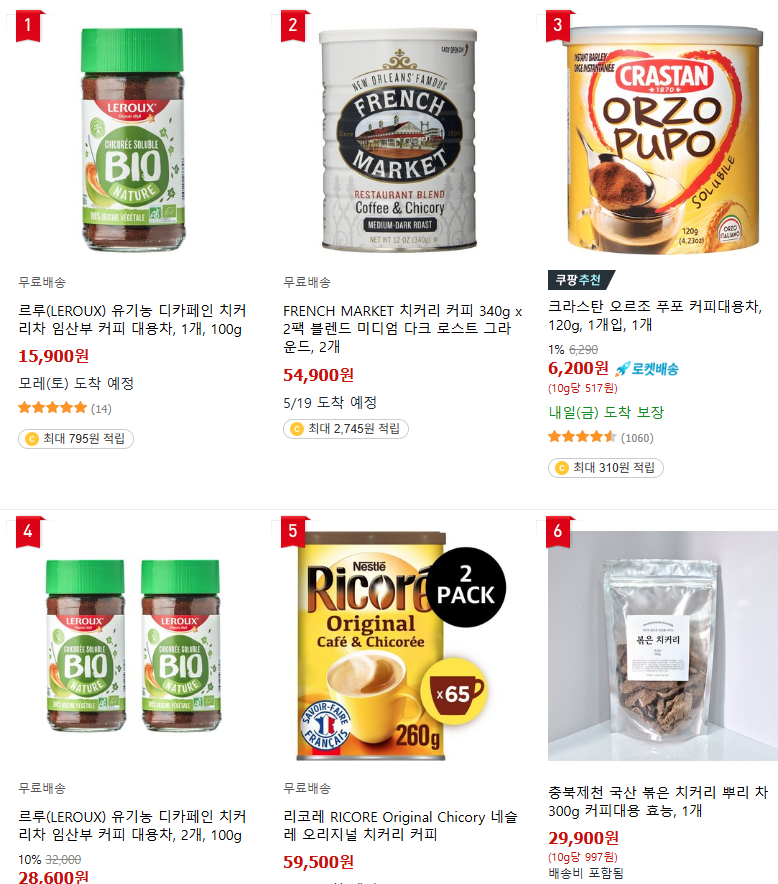Image resolution: width=778 pixels, height=884 pixels.
Task: Open the 충북제천 국산 볶은 치커리 title link
Action: tap(658, 802)
